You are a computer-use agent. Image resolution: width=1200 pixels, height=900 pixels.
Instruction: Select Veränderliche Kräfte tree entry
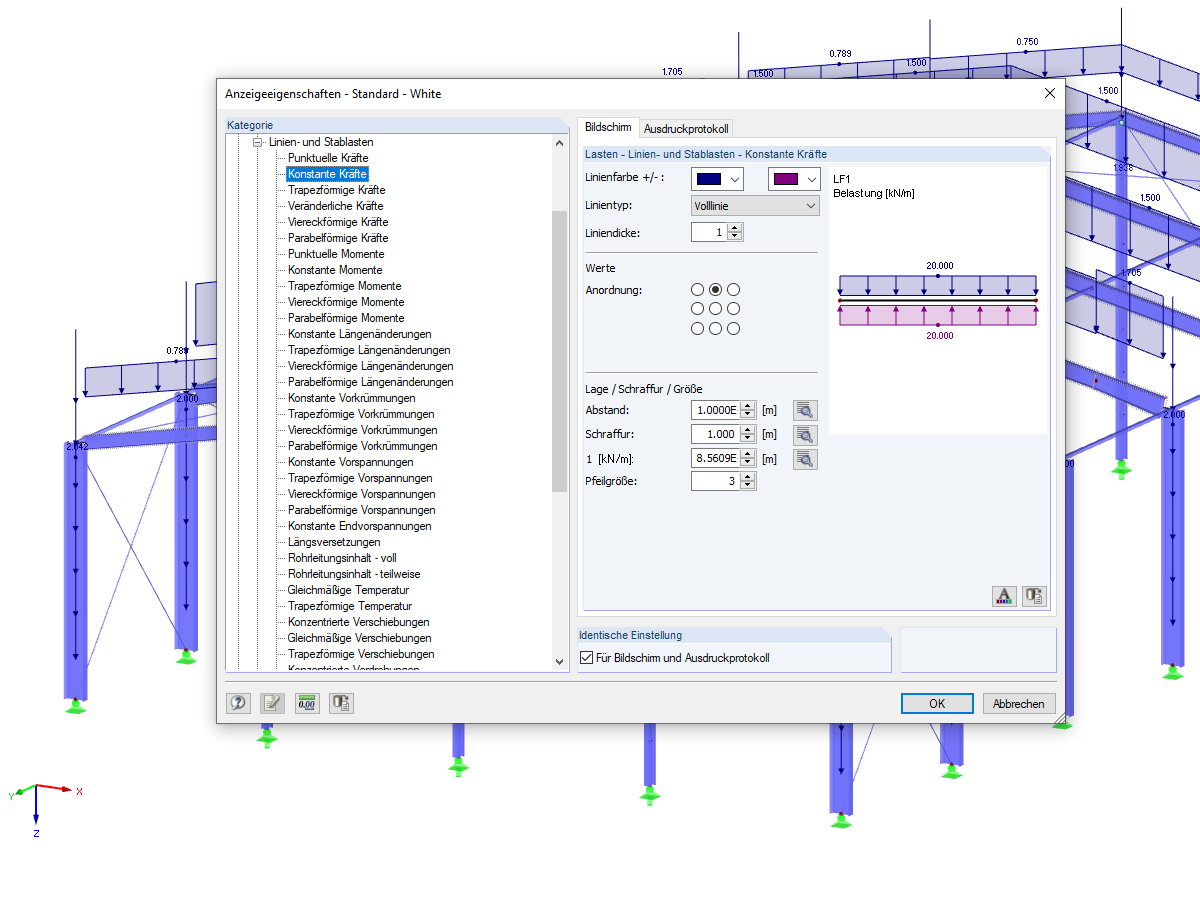click(x=336, y=206)
